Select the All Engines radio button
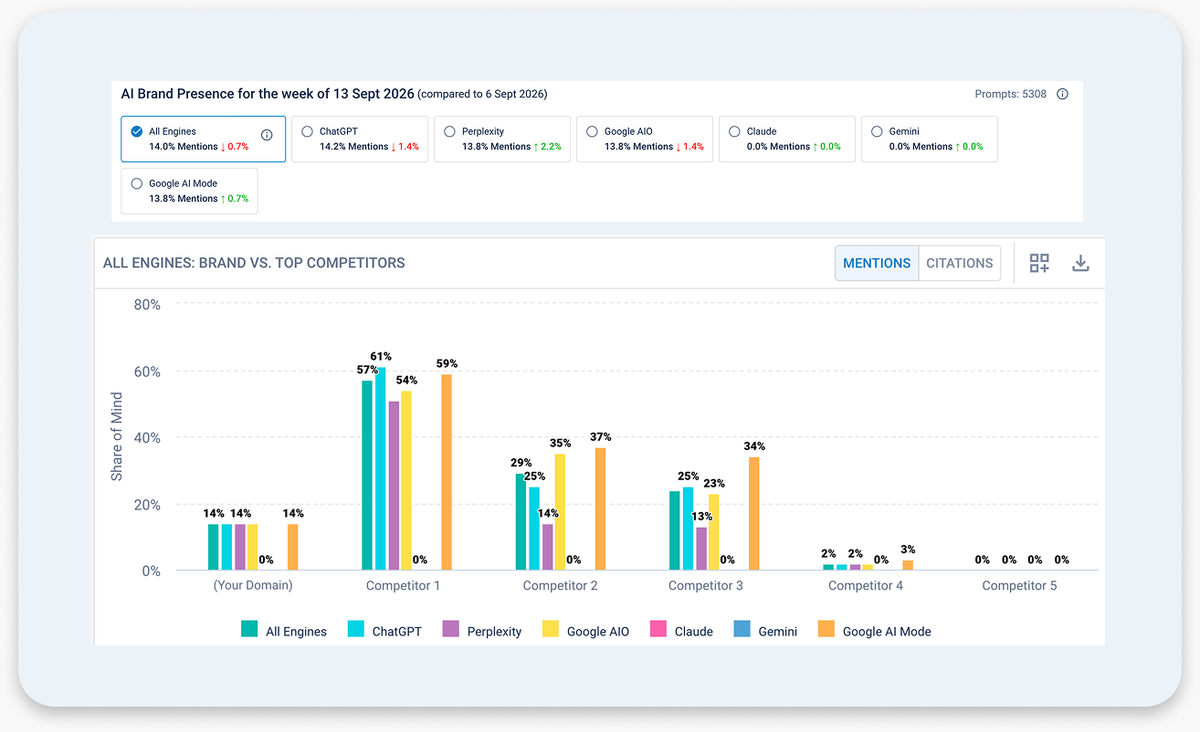 pyautogui.click(x=137, y=131)
